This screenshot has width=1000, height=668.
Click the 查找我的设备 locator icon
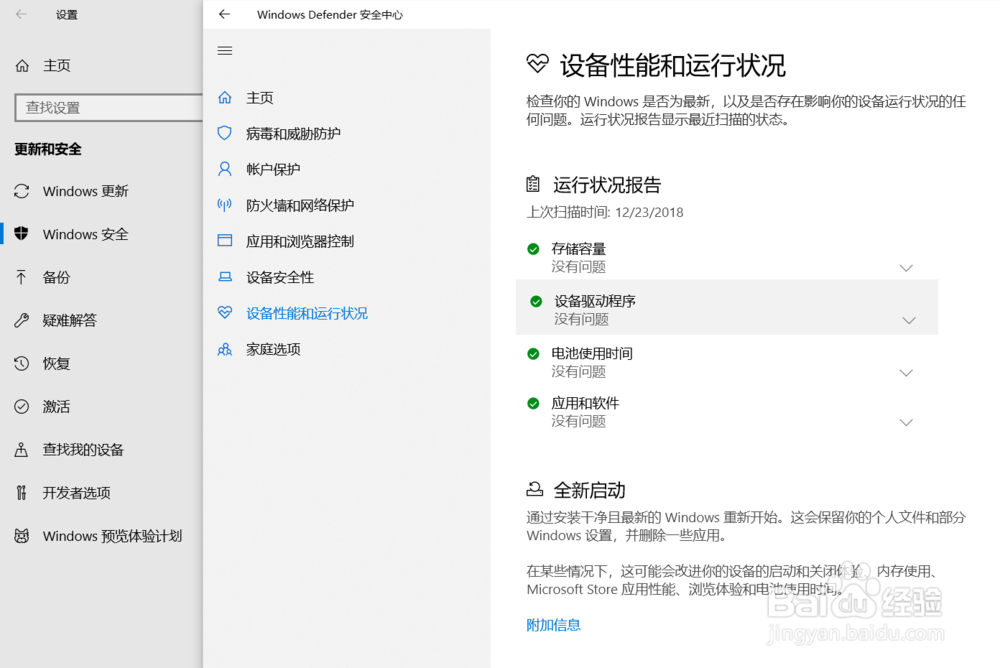click(x=21, y=450)
